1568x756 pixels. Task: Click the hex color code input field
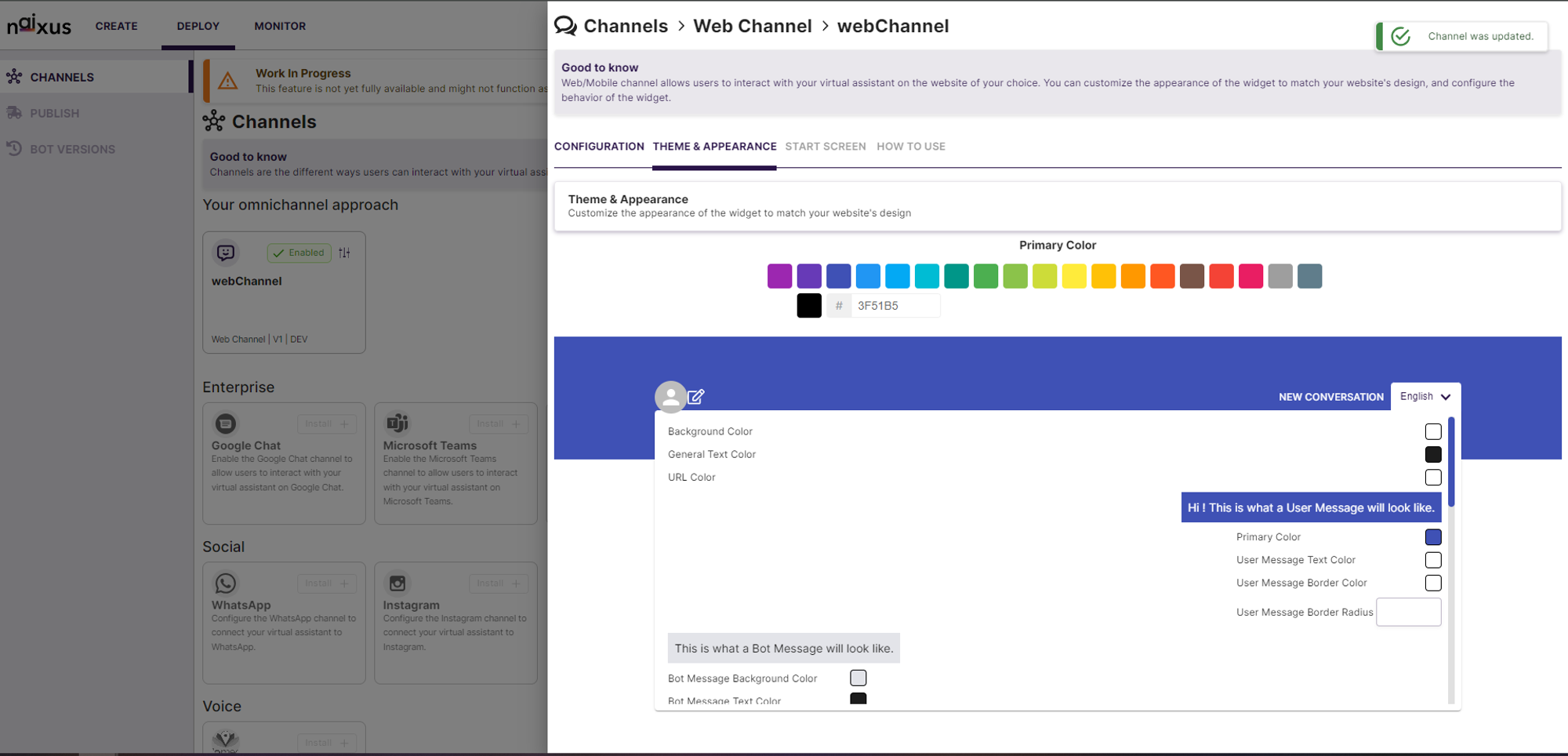(895, 306)
